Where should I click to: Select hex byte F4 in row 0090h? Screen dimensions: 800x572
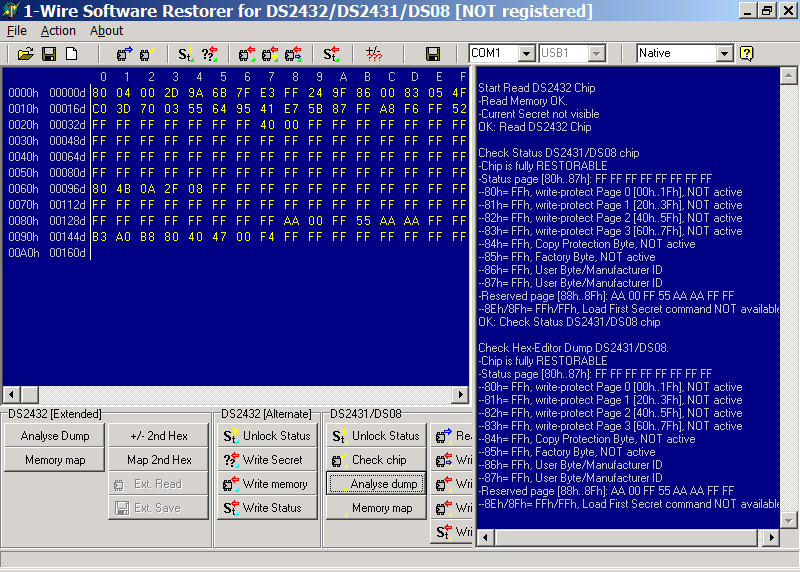[267, 237]
